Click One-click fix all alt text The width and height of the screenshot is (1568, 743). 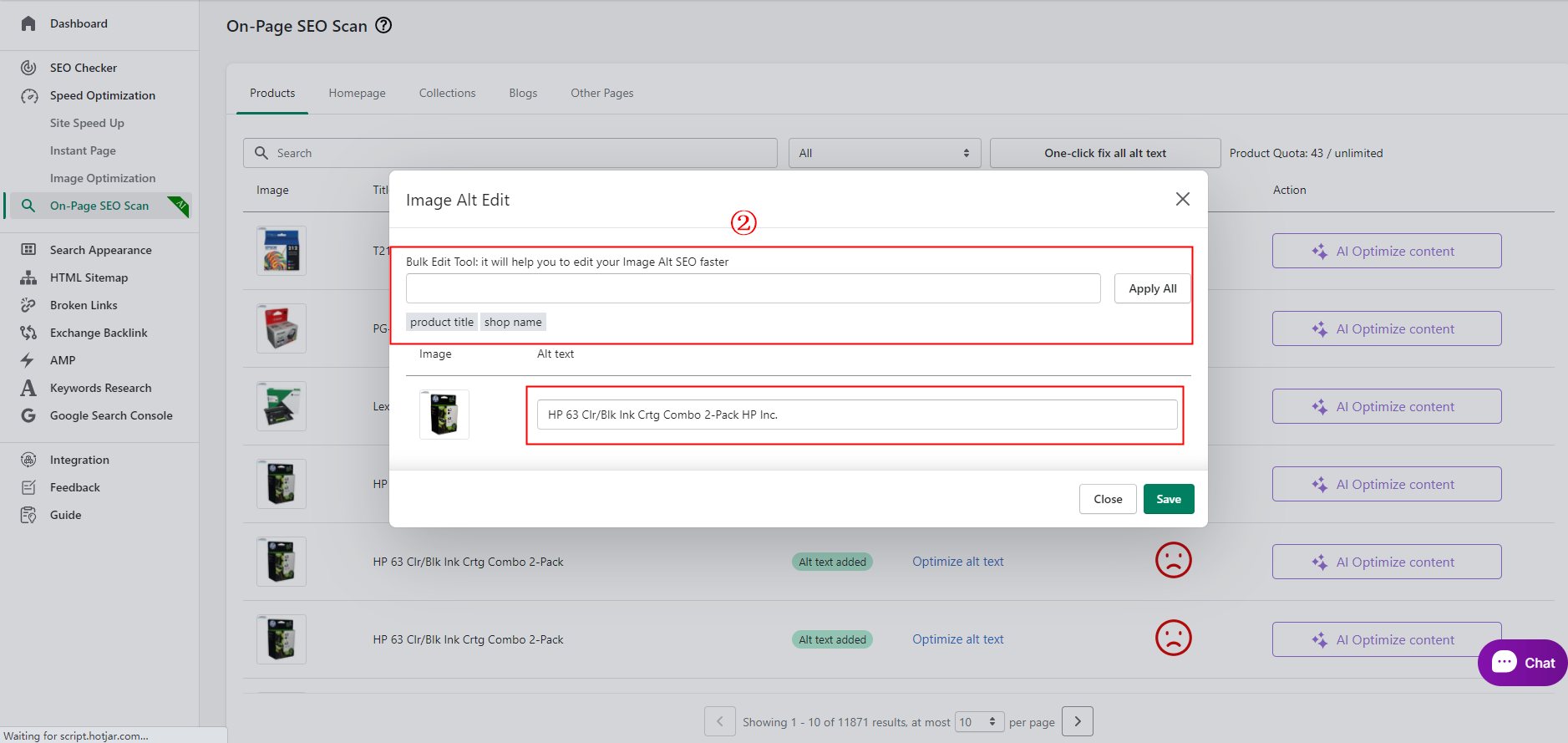pyautogui.click(x=1105, y=153)
